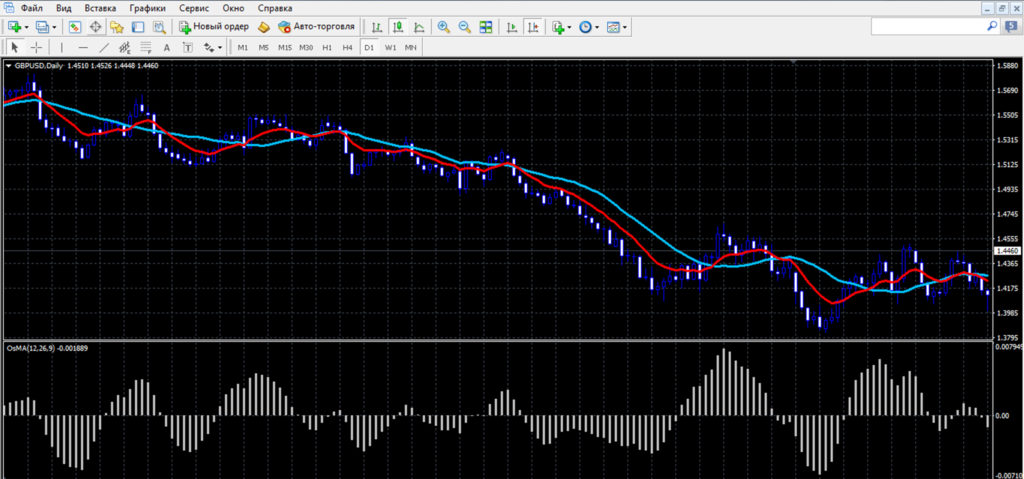The width and height of the screenshot is (1024, 479).
Task: Open the Indicators dropdown arrow
Action: click(x=569, y=27)
